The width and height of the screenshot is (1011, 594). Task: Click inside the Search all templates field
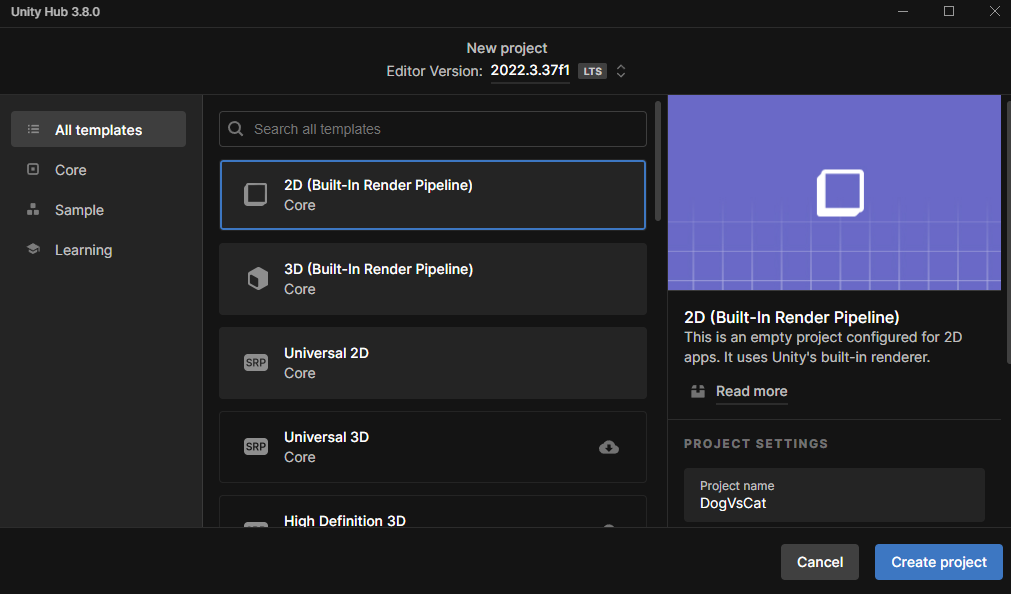pyautogui.click(x=433, y=129)
